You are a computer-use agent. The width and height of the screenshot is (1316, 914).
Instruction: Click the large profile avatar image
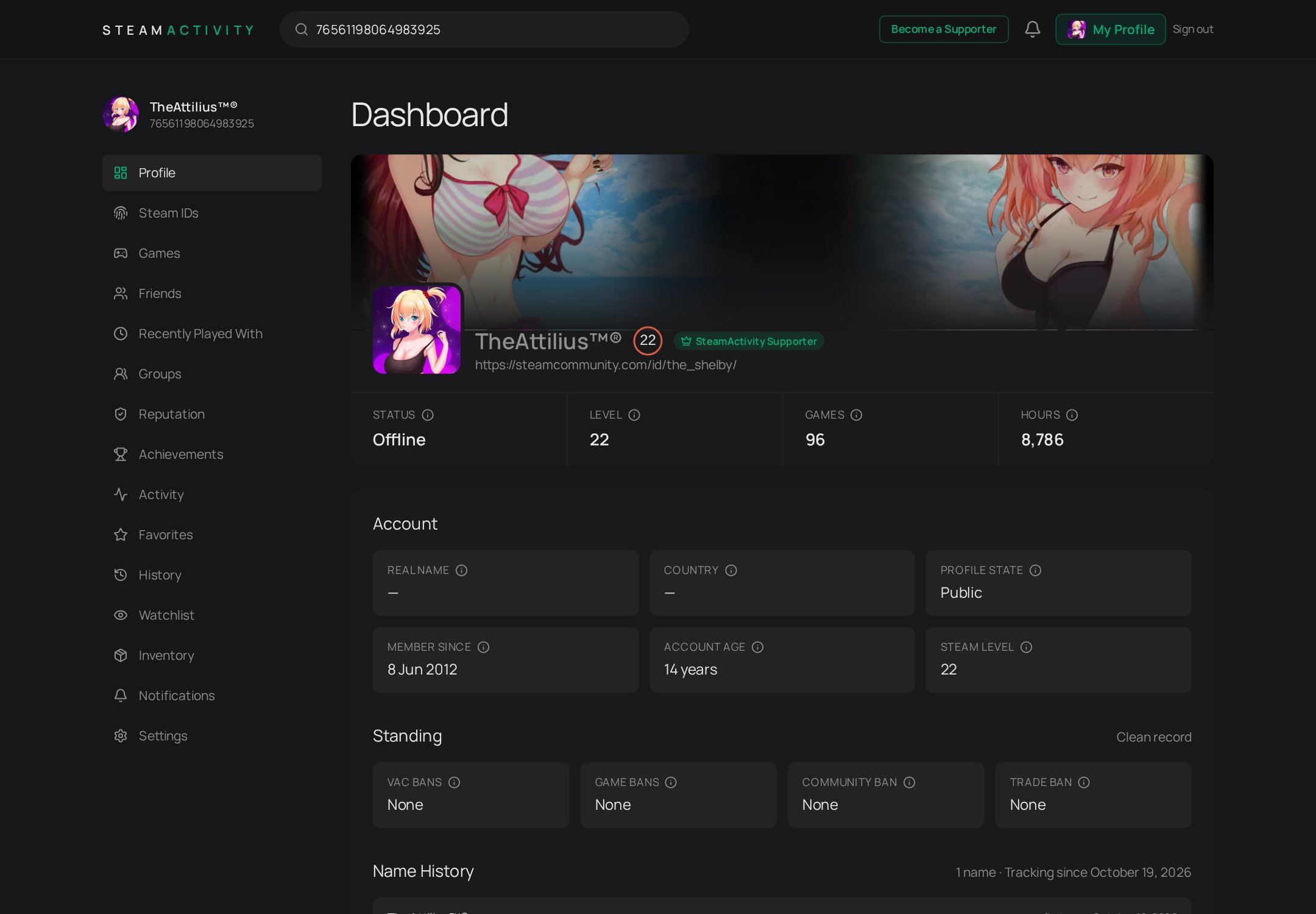coord(417,330)
